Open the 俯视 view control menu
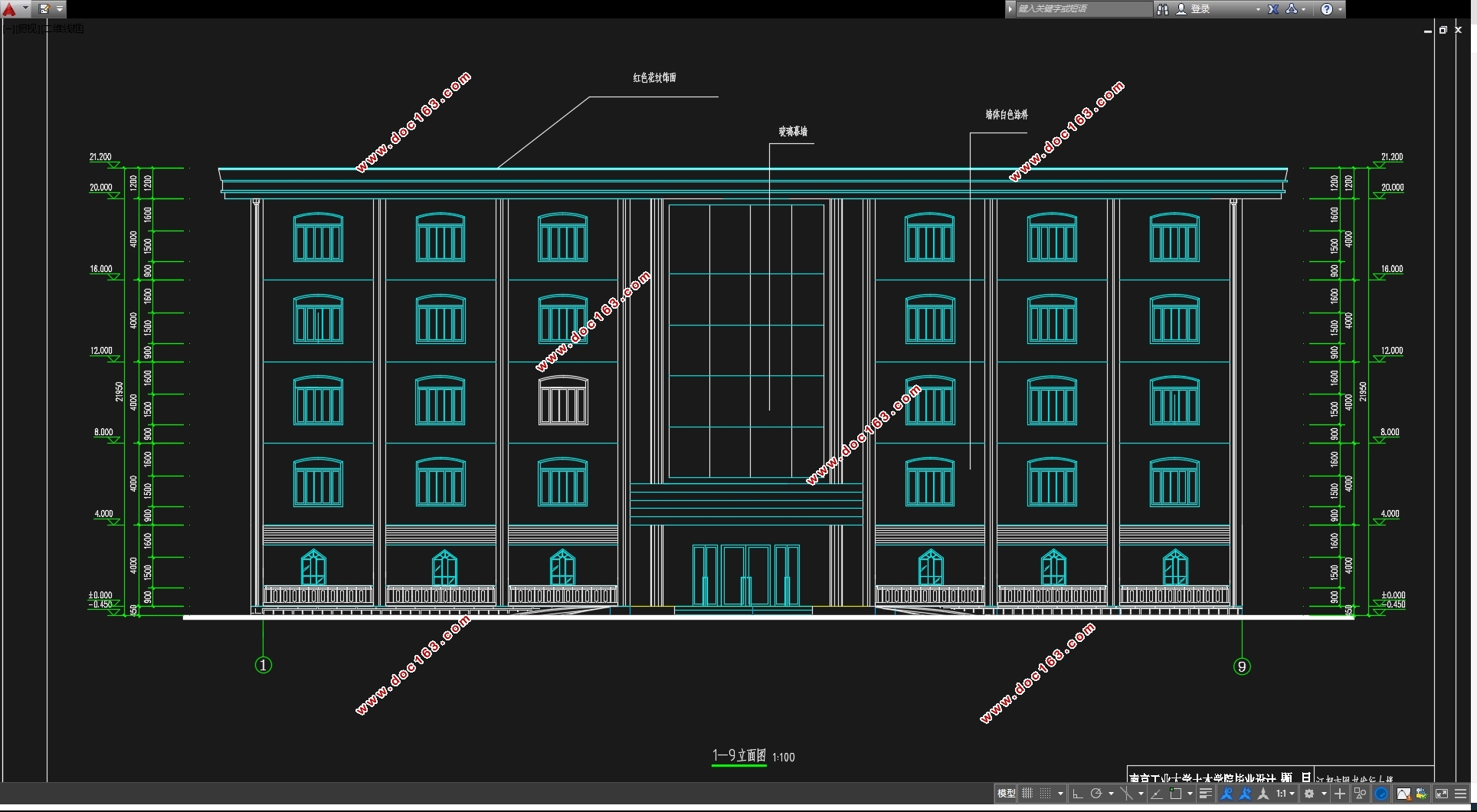Screen dimensions: 1477x812 27,29
